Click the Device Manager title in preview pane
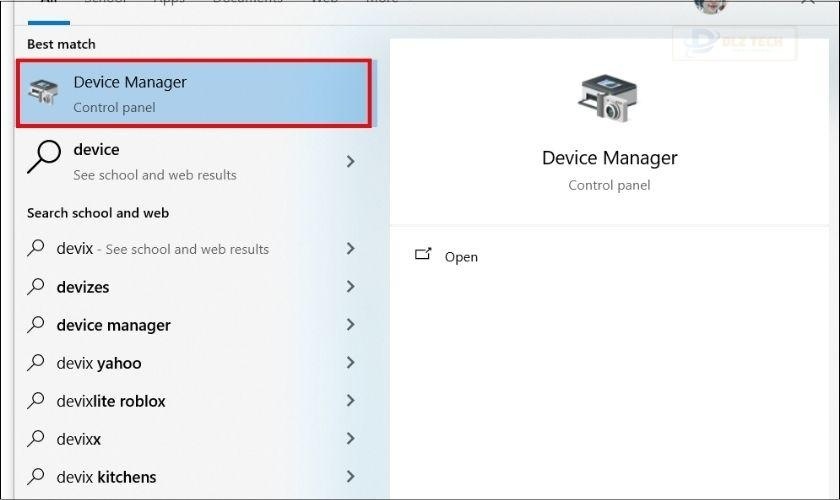This screenshot has width=840, height=500. click(609, 158)
